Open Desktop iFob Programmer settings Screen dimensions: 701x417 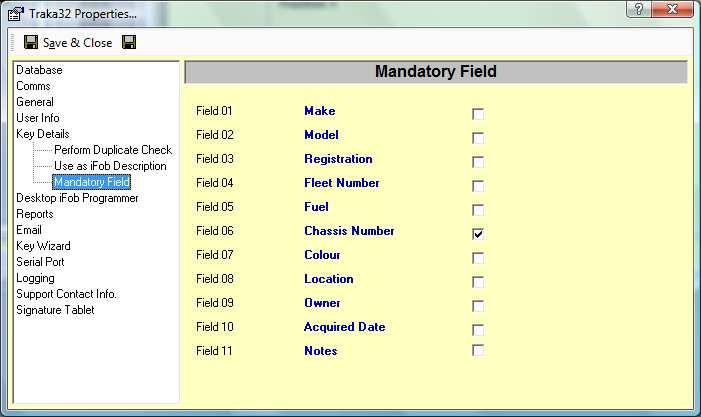point(77,198)
